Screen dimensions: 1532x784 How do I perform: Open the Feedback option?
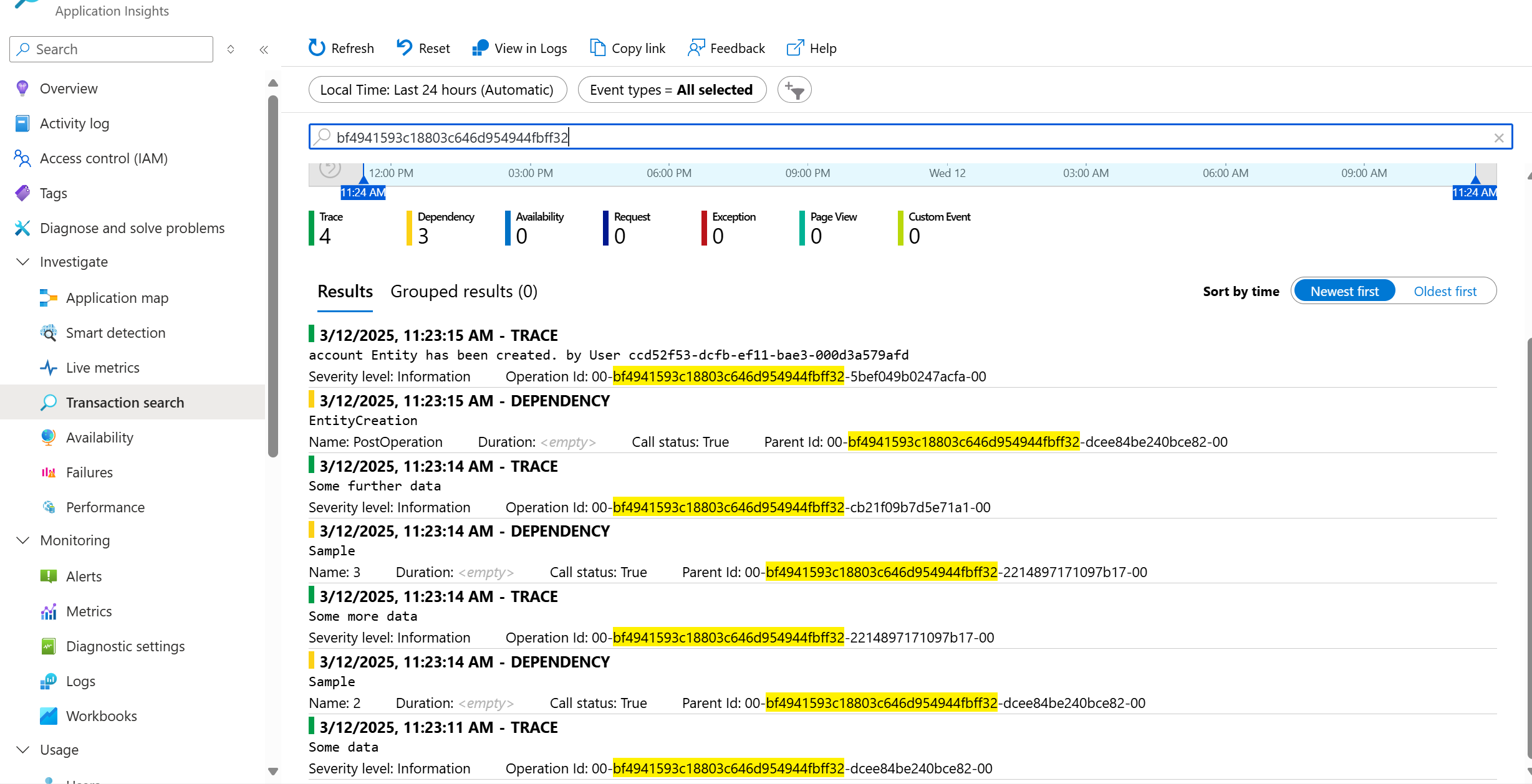click(726, 48)
